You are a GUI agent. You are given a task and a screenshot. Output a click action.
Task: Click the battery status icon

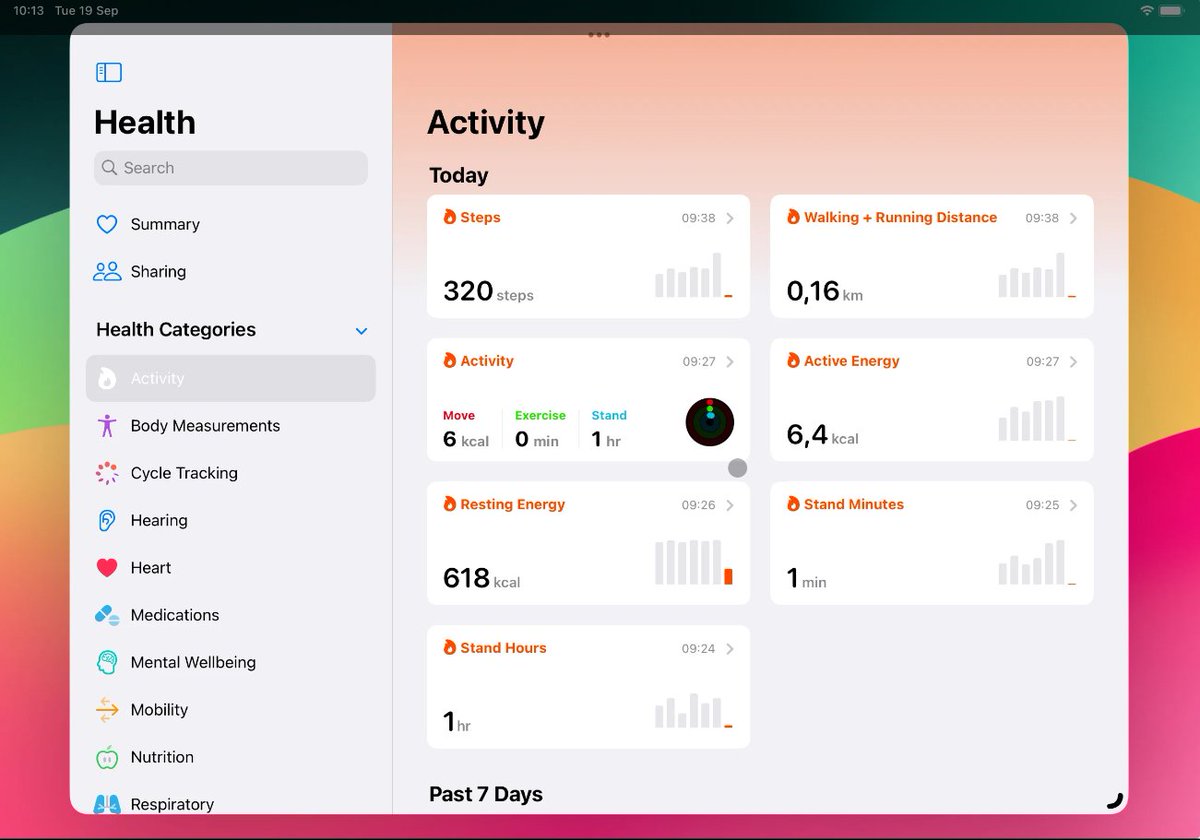pyautogui.click(x=1171, y=10)
